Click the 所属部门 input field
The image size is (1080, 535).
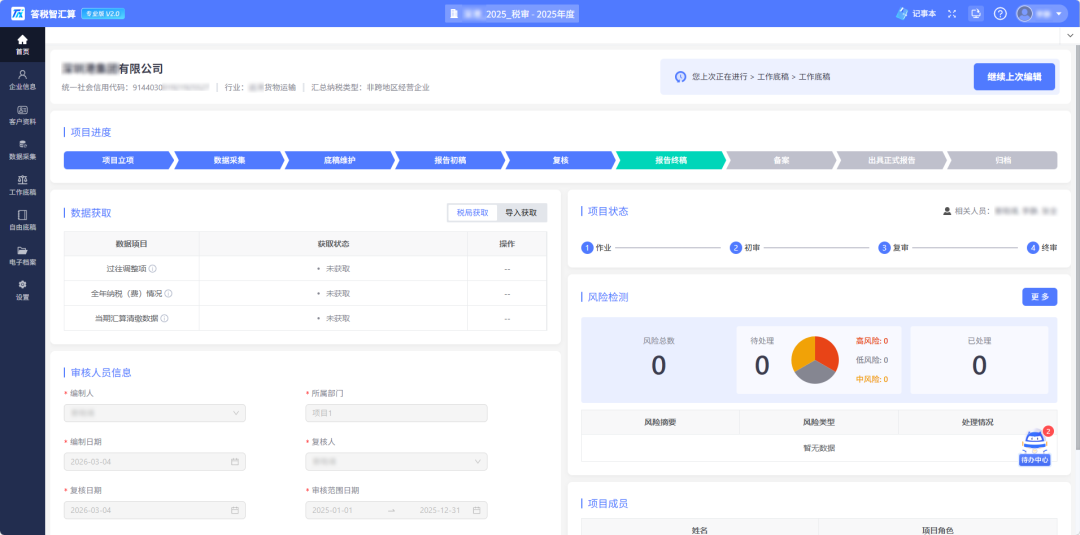[396, 413]
